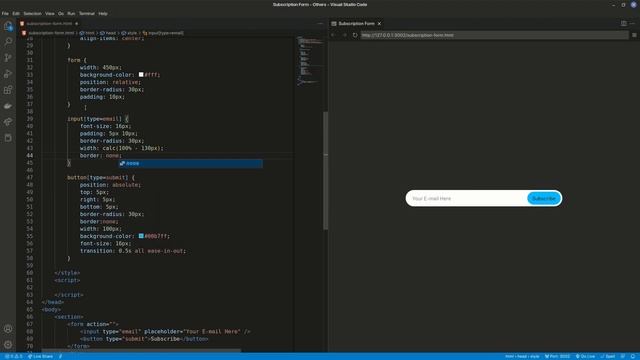
Task: Open the Terminal menu
Action: coord(87,13)
